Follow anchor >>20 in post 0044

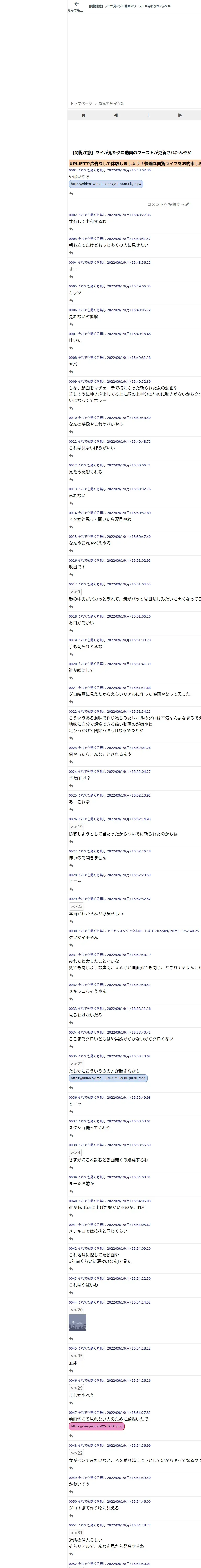(x=76, y=1310)
